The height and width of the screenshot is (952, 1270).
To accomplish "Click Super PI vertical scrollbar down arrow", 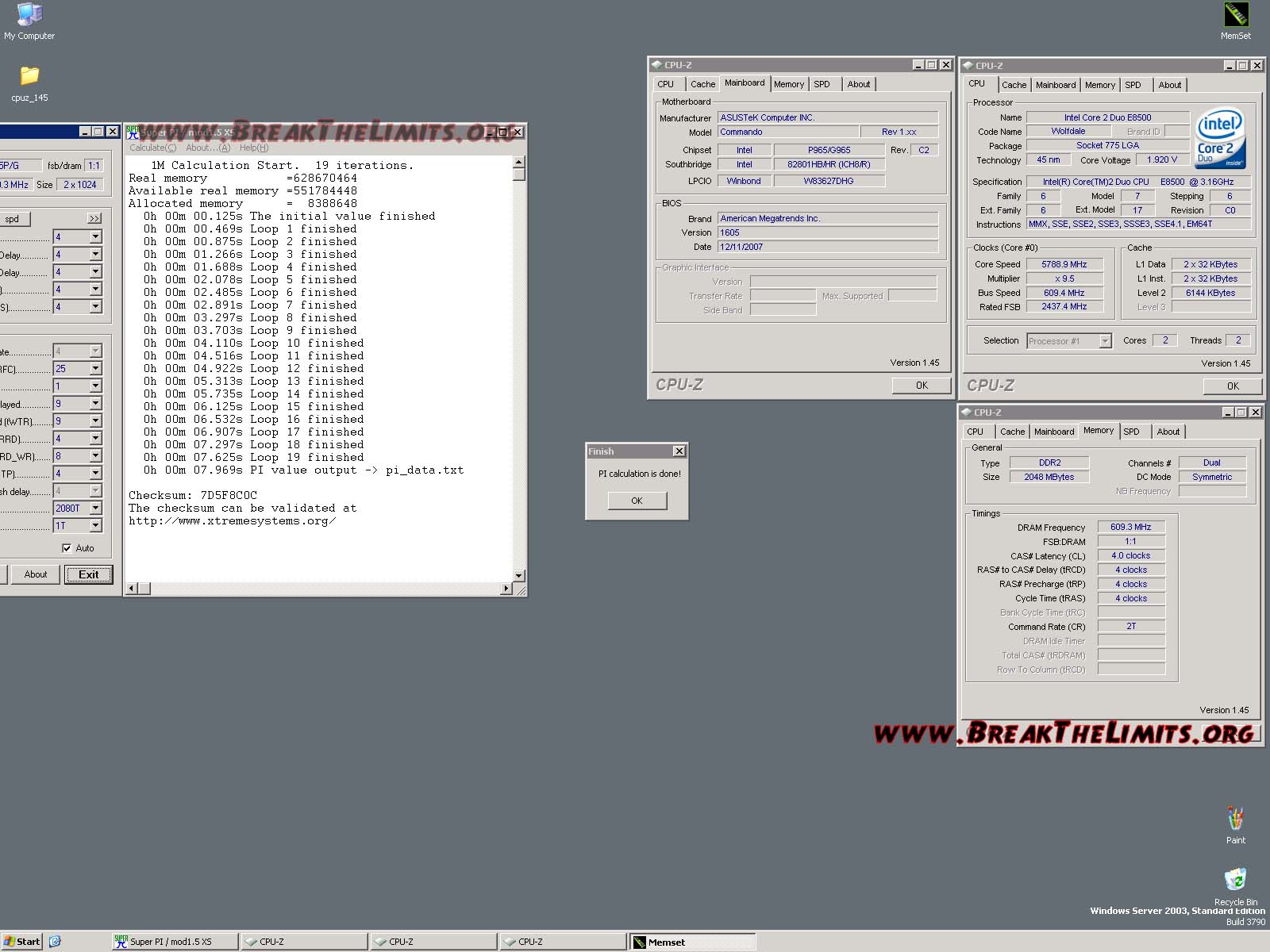I will pos(519,576).
